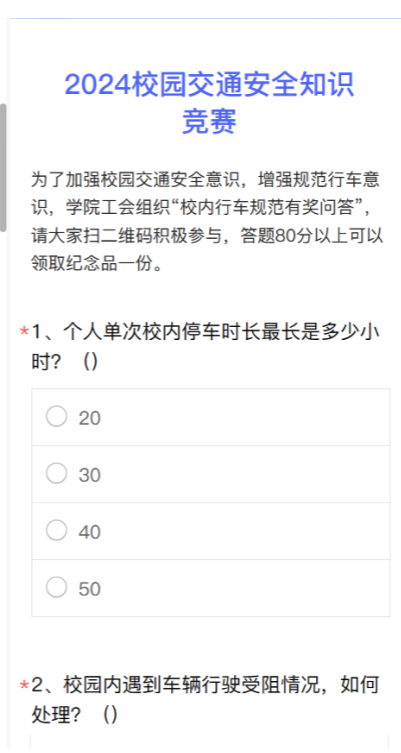Click the intro paragraph about 学院工会
Screen dimensions: 401x753
[207, 222]
